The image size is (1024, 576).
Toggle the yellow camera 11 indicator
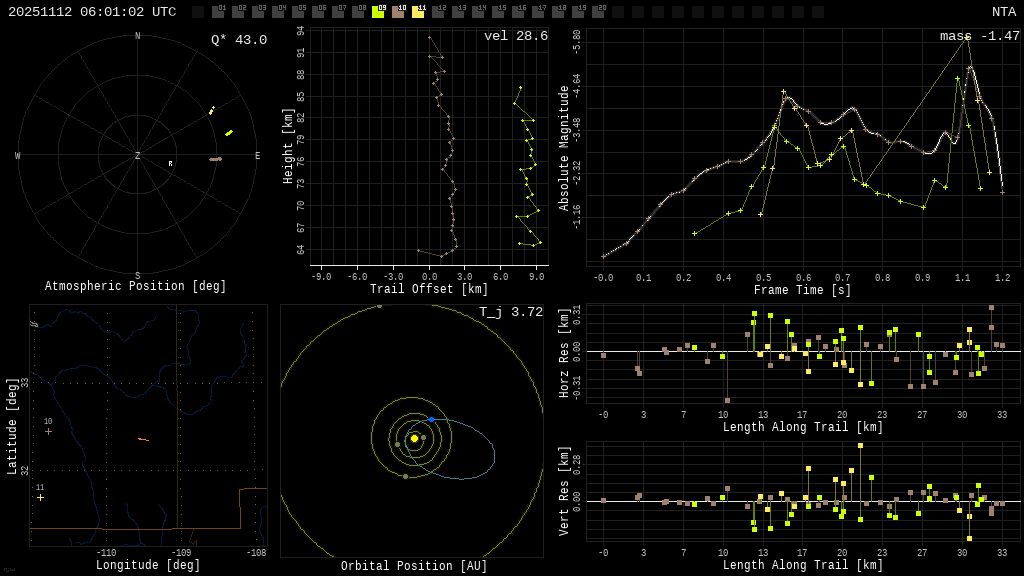tap(418, 12)
